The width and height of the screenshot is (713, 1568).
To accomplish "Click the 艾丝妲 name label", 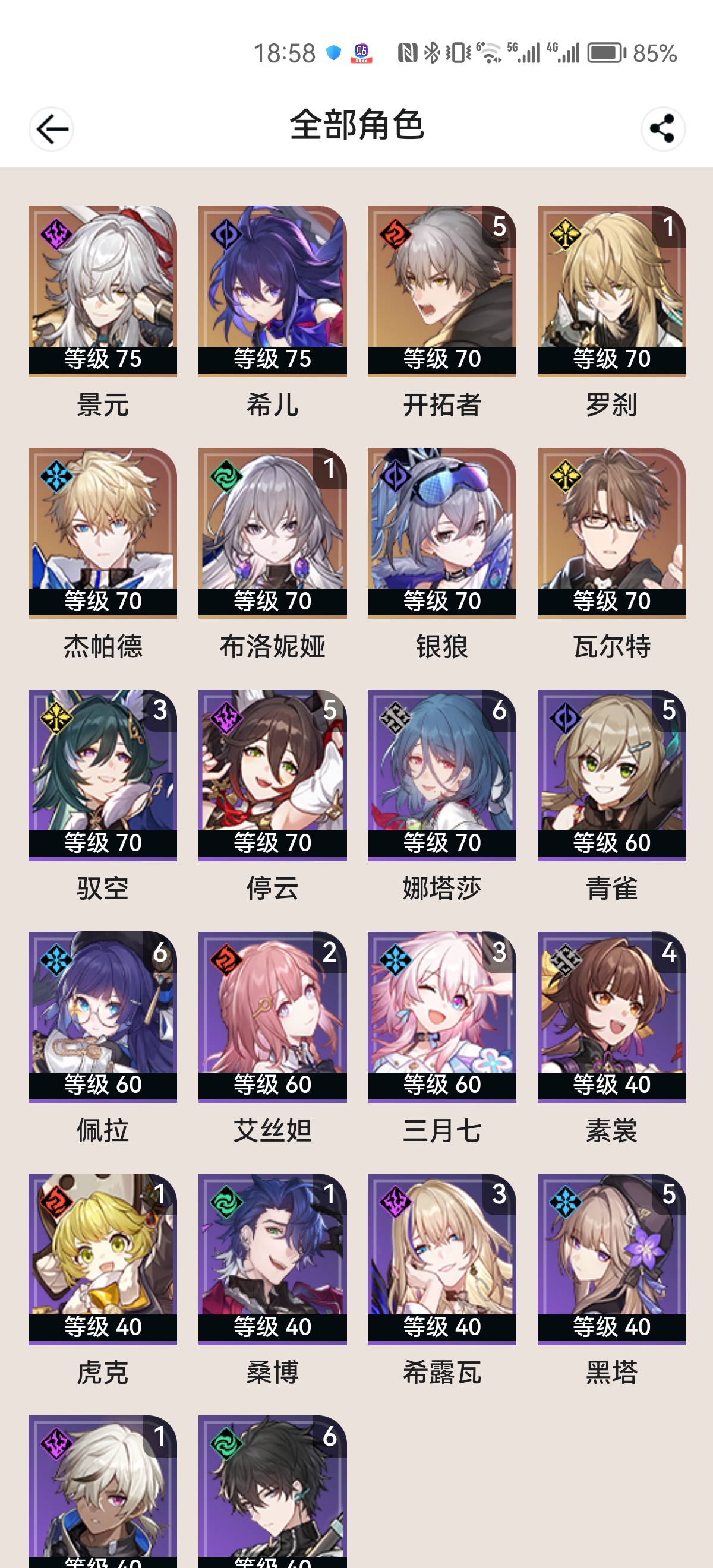I will coord(272,1130).
